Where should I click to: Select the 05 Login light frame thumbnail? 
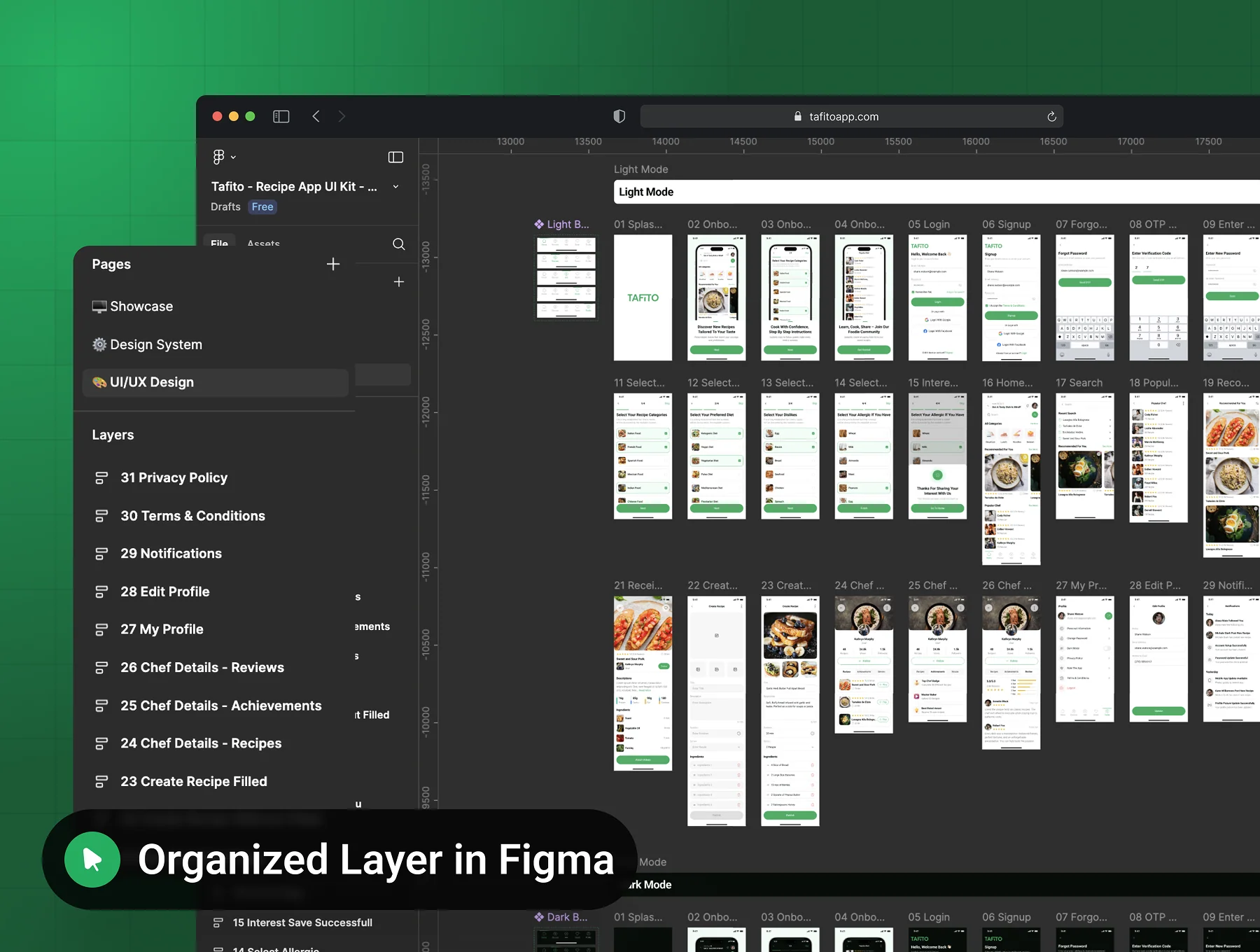tap(937, 297)
